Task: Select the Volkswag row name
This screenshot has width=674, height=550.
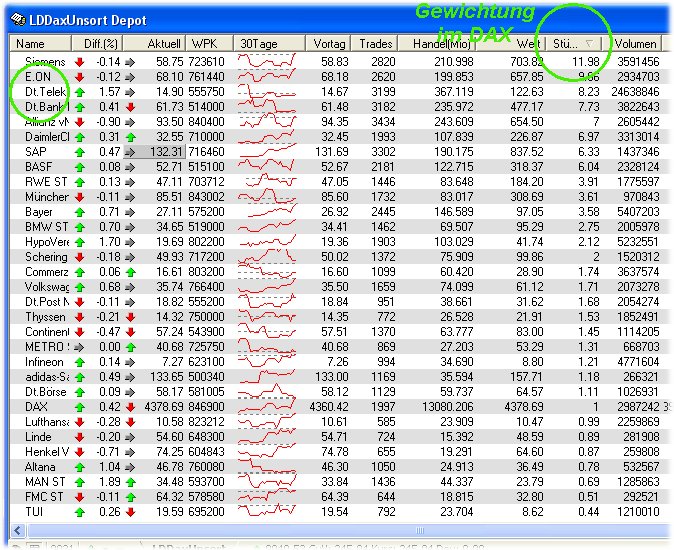Action: [46, 287]
